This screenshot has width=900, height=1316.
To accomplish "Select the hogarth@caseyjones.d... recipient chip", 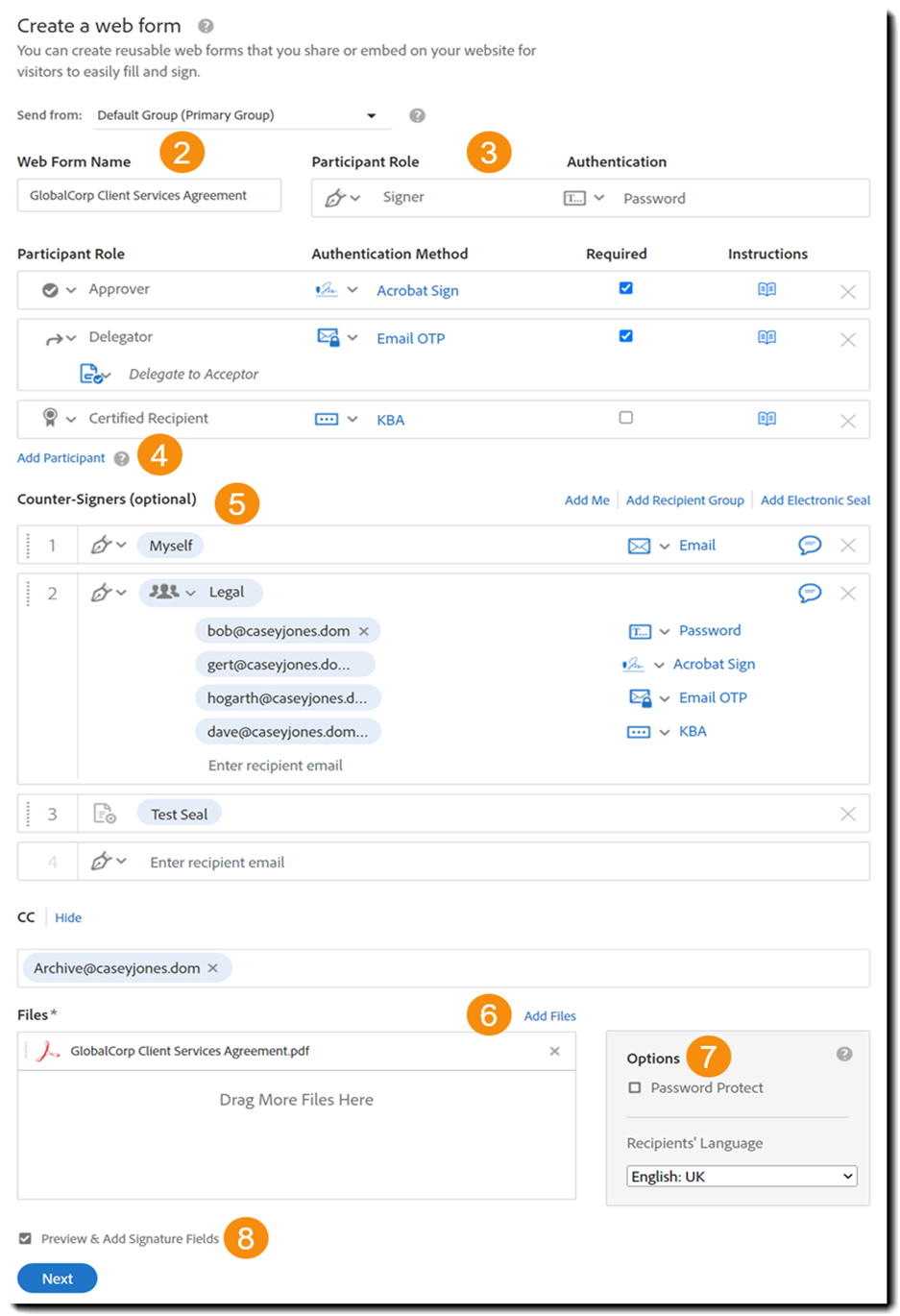I will [287, 698].
